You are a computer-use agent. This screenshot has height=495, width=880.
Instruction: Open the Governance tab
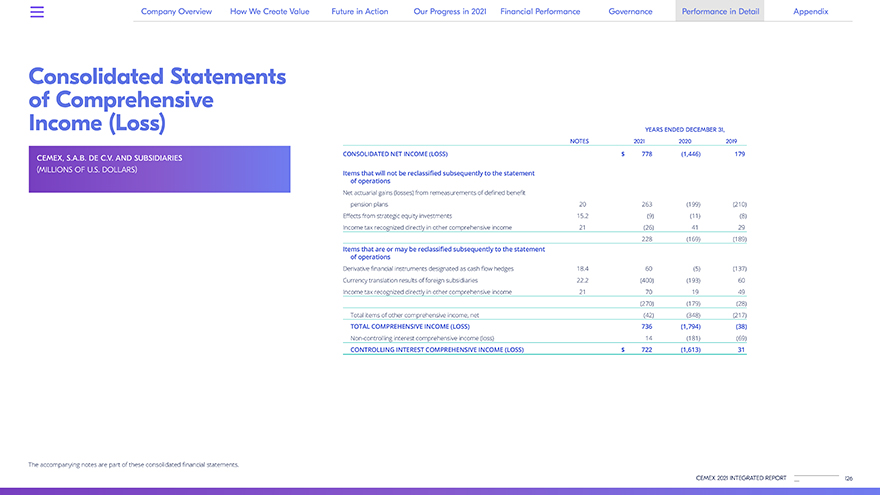point(630,11)
